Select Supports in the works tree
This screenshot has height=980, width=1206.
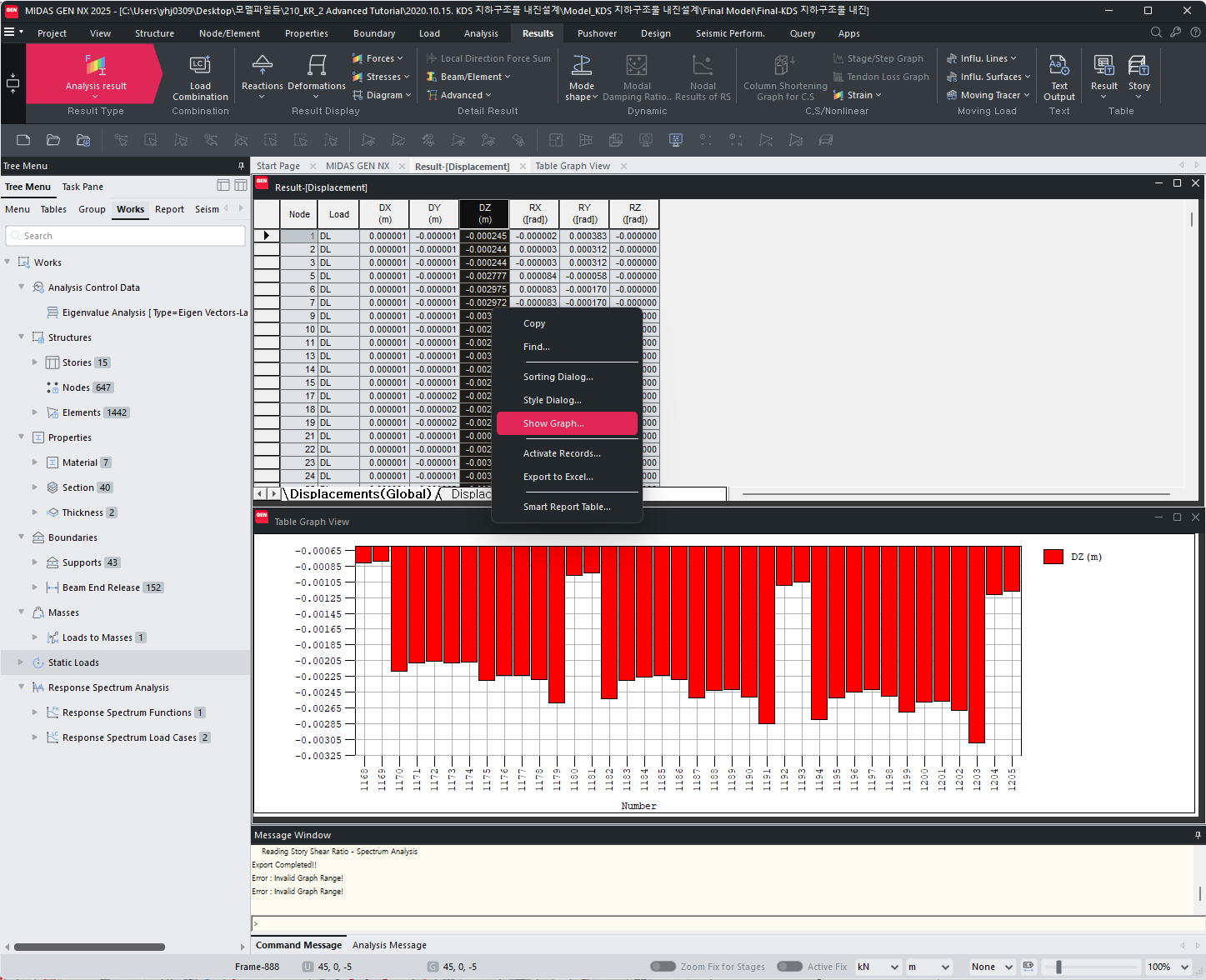(82, 562)
